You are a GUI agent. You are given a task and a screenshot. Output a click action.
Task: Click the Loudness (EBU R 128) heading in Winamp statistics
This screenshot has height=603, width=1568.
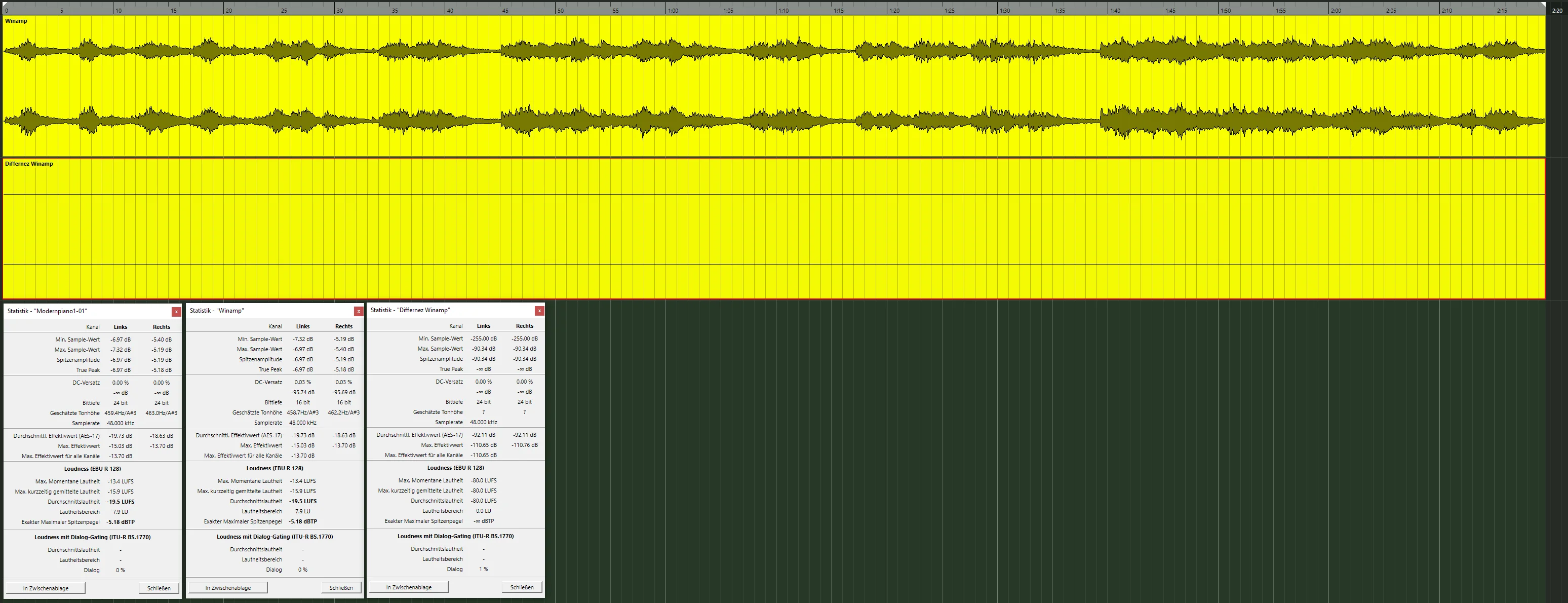click(275, 468)
